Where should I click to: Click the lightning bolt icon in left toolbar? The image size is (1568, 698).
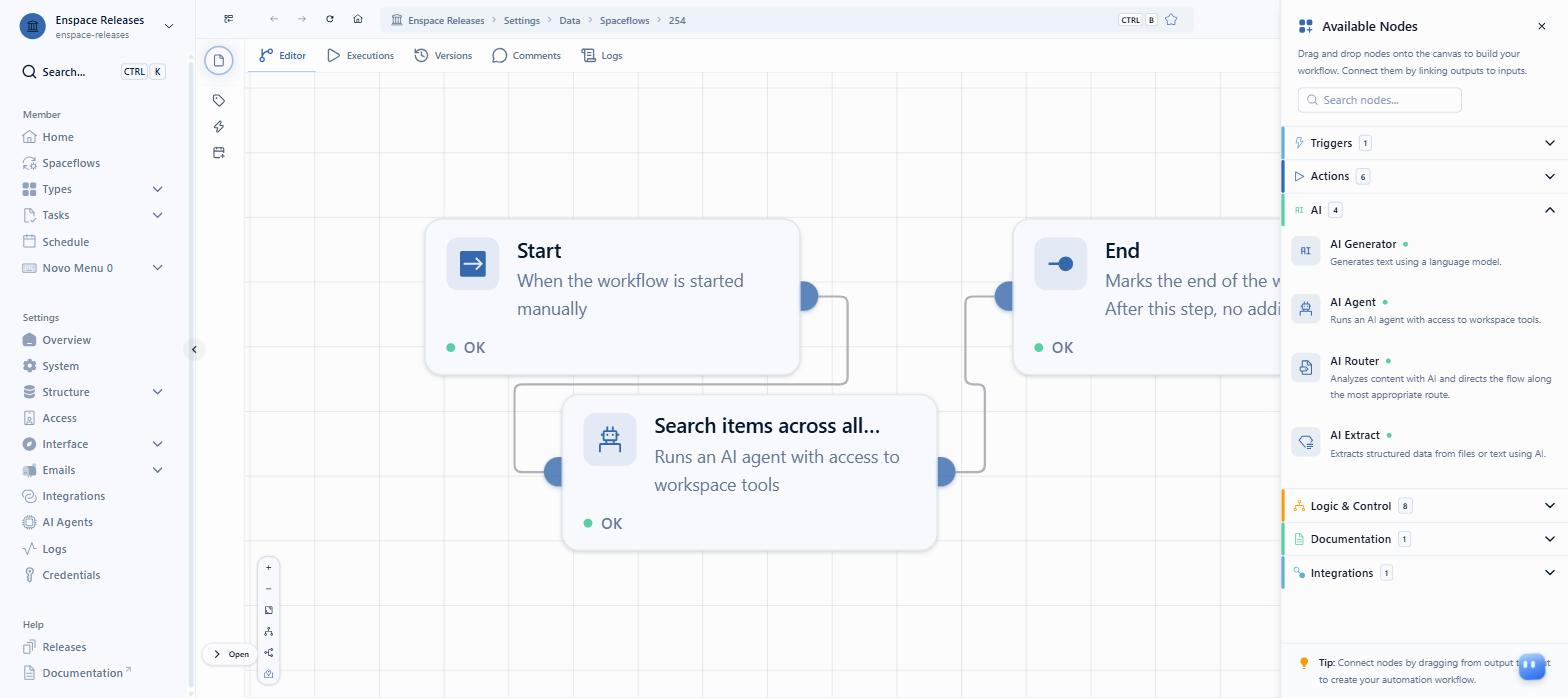[219, 126]
